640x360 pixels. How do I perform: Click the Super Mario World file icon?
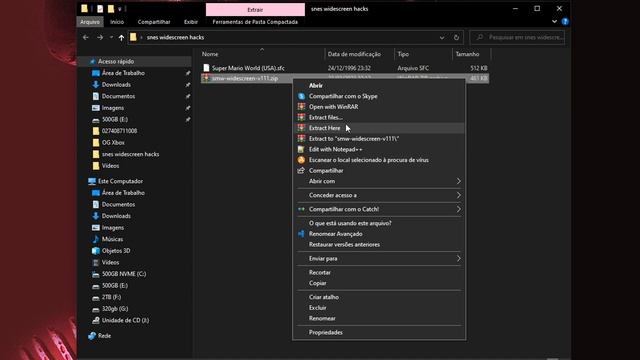pyautogui.click(x=206, y=68)
